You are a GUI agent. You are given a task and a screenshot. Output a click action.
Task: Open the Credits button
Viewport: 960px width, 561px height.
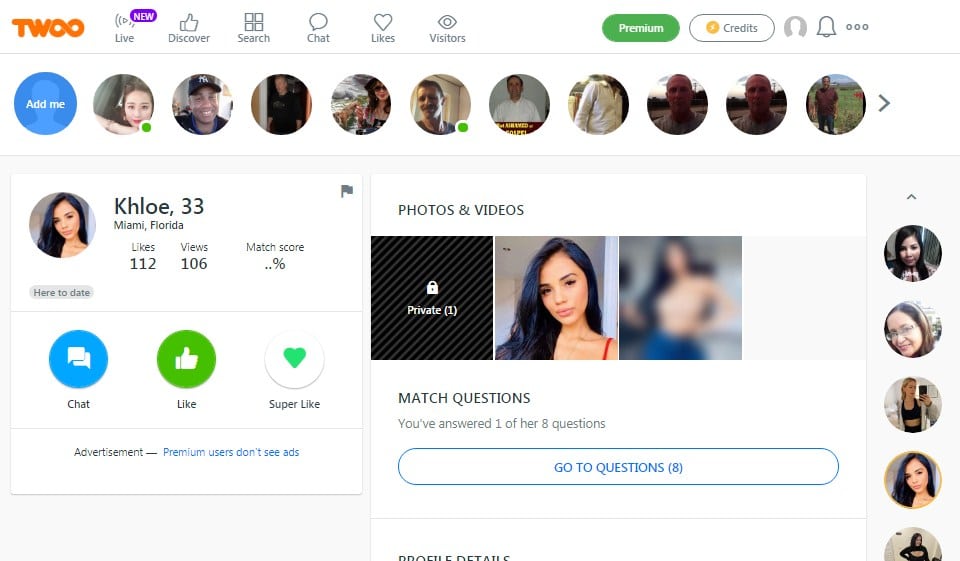(x=732, y=28)
